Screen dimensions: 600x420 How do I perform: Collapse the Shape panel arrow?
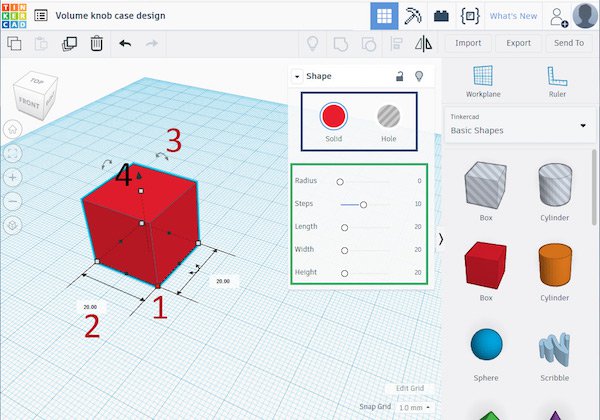point(297,76)
